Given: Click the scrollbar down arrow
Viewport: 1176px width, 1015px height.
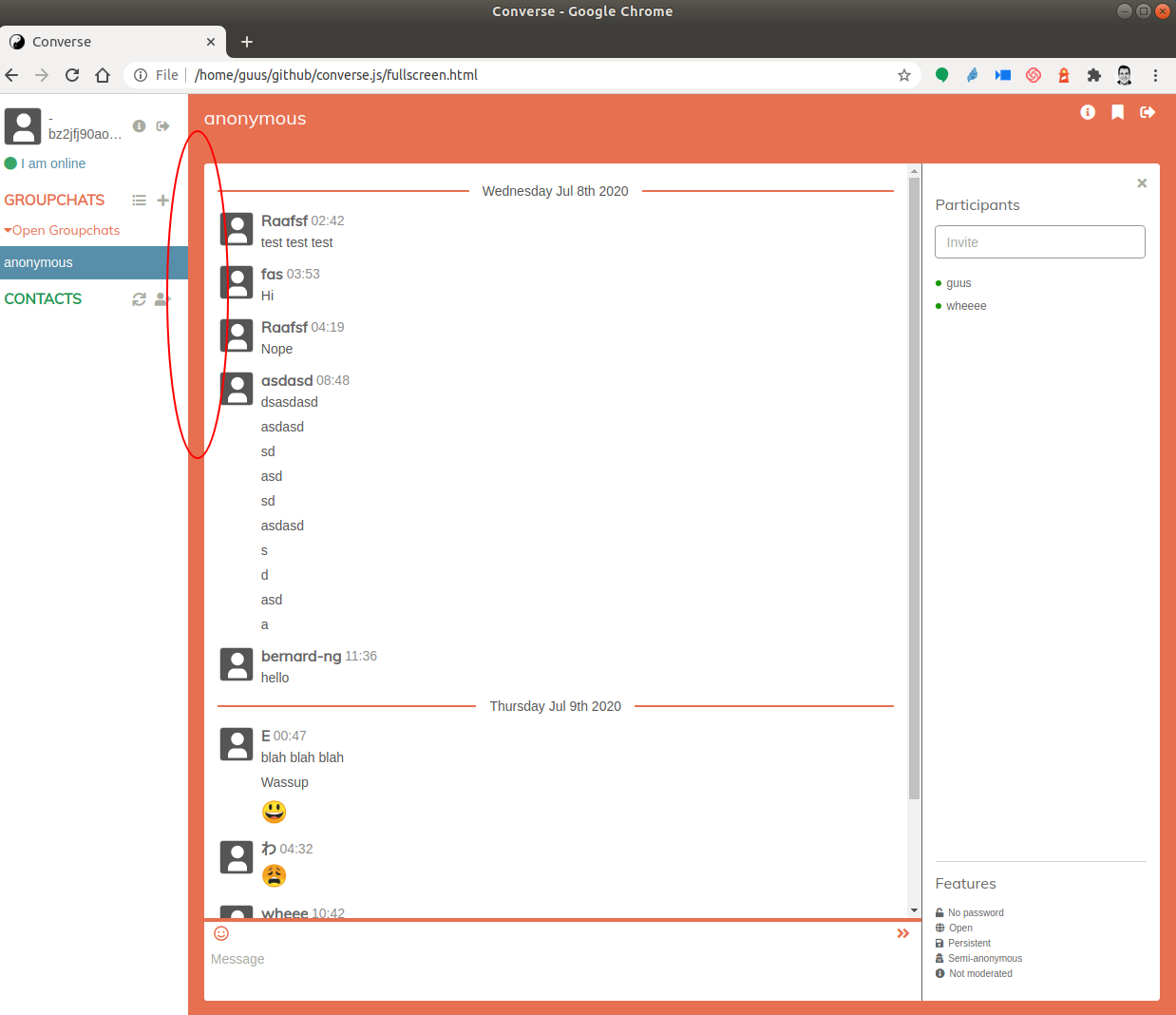Looking at the screenshot, I should point(914,910).
